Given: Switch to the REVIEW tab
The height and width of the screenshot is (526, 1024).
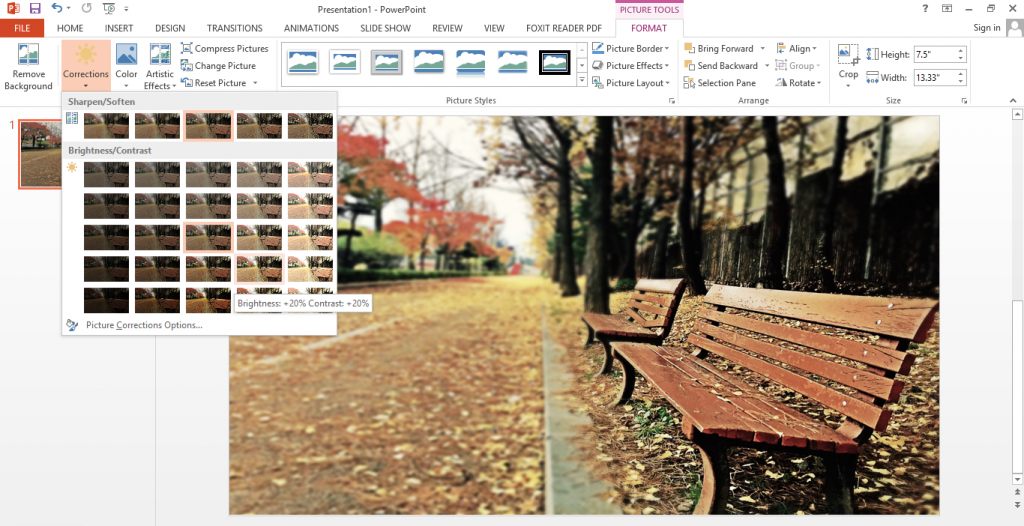Looking at the screenshot, I should 449,28.
